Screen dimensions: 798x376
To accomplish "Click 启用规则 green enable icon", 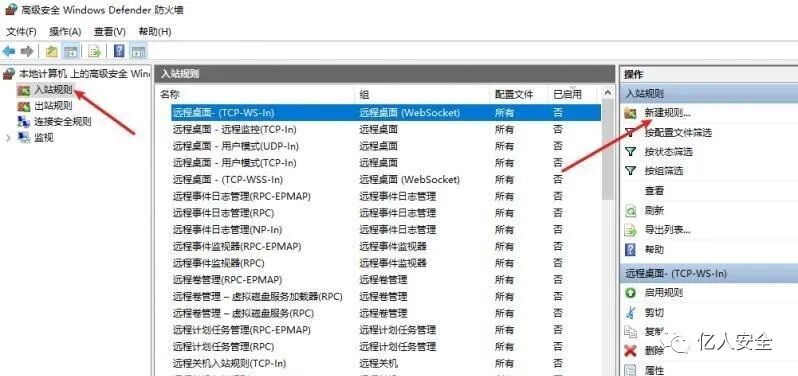I will [x=631, y=293].
